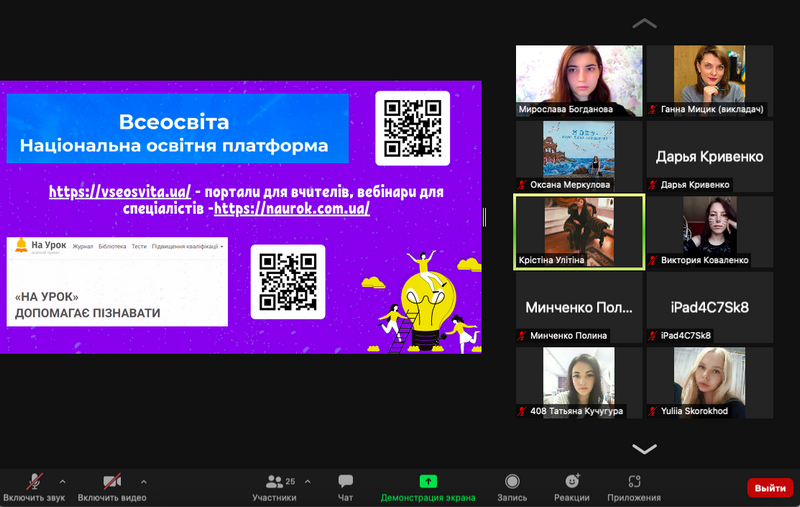Click the divider handle between slide and gallery
This screenshot has height=507, width=800.
[484, 217]
